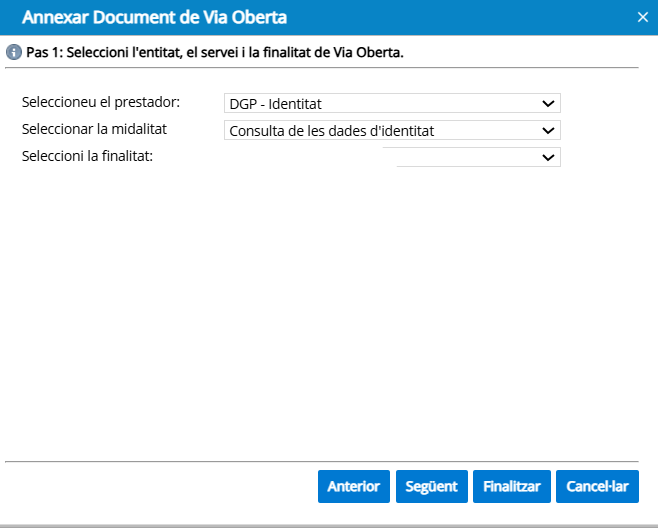Close the Annexar Document dialog with X
Viewport: 658px width, 528px height.
point(642,16)
